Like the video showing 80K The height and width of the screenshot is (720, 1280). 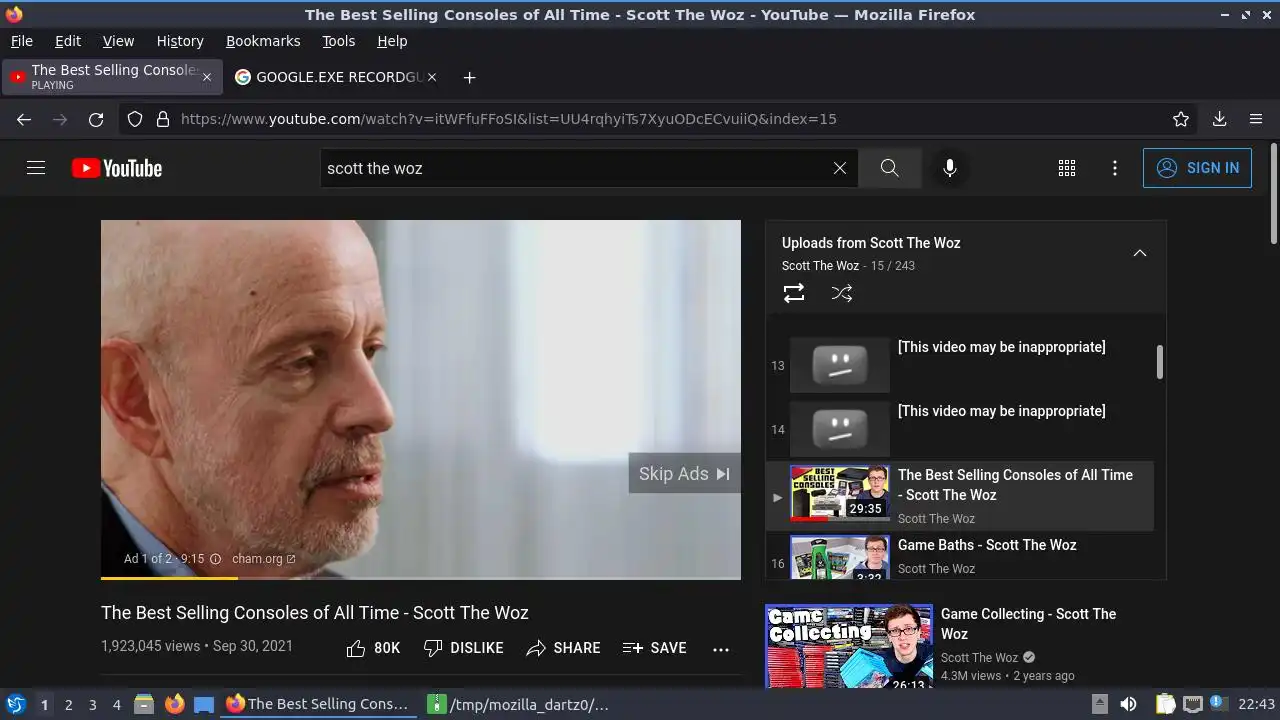click(373, 648)
